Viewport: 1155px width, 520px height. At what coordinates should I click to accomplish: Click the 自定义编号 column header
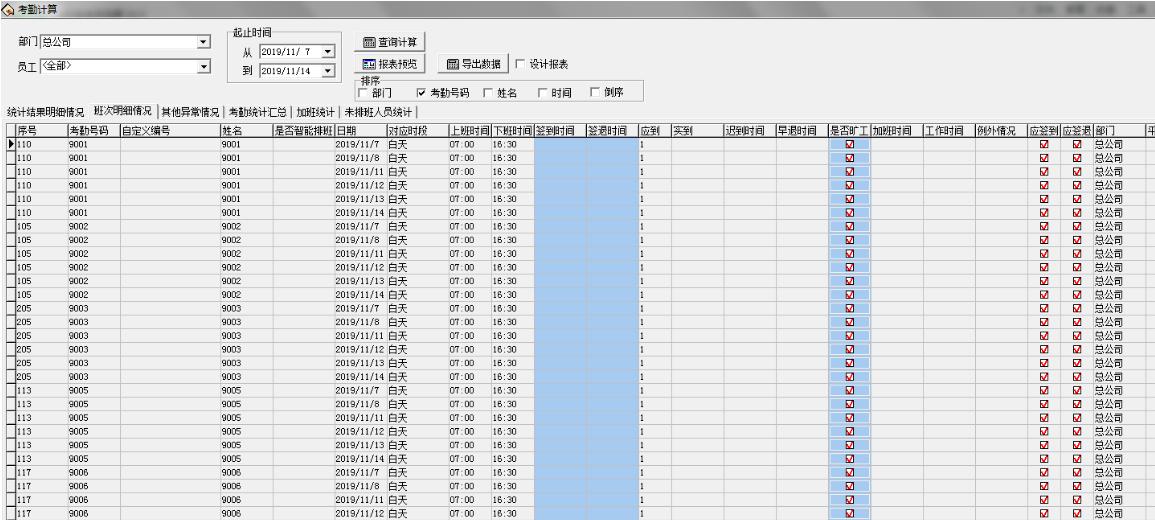click(169, 130)
